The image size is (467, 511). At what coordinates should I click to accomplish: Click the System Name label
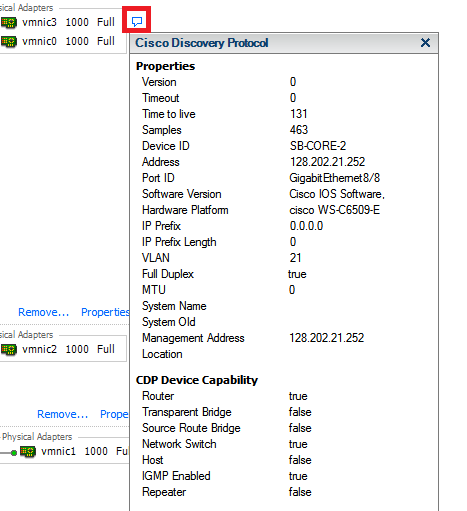pos(174,306)
